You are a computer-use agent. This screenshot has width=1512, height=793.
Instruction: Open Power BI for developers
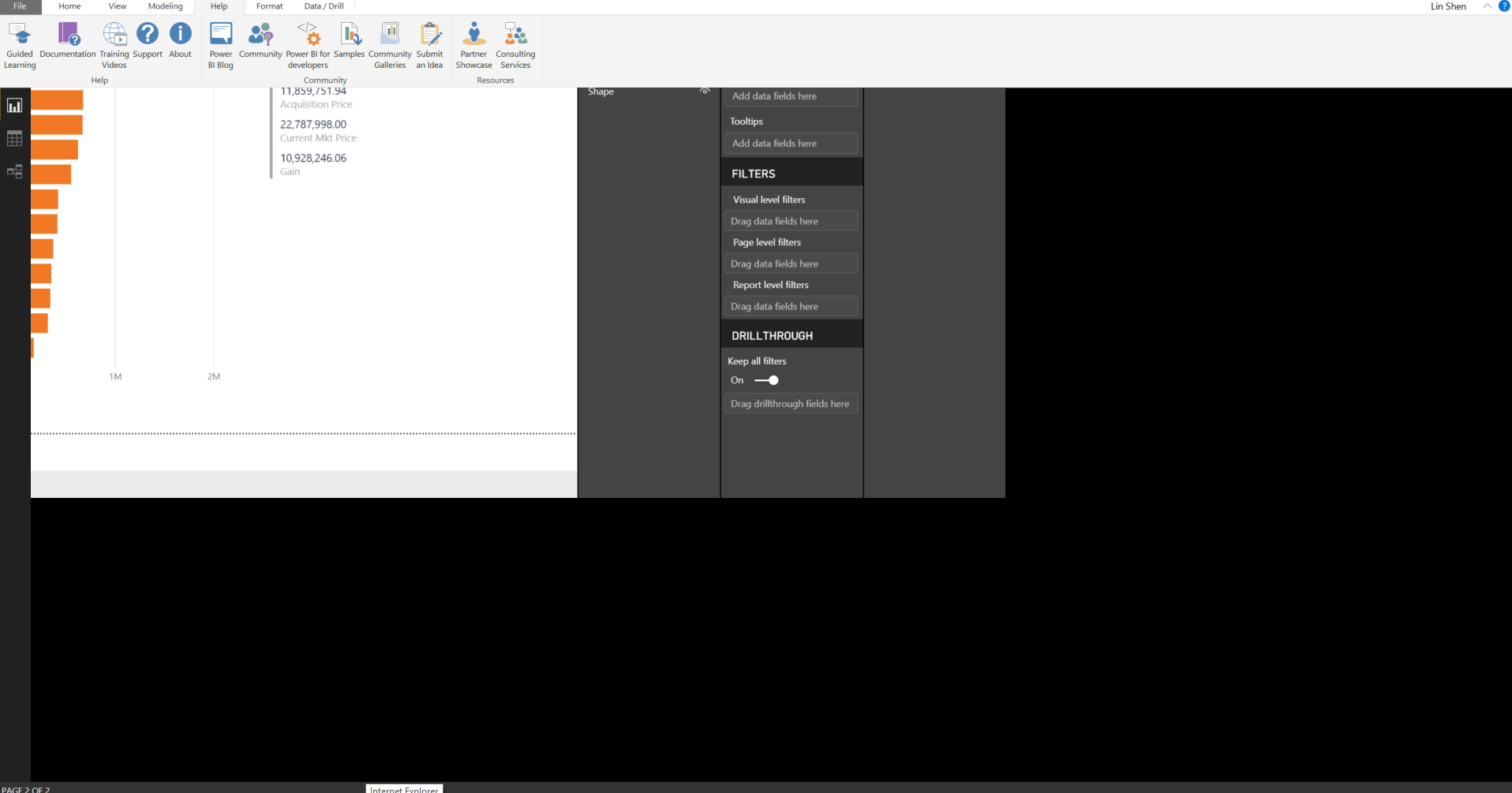click(308, 46)
